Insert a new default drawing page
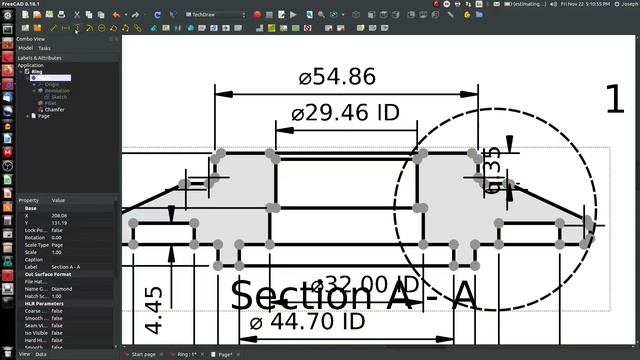Image resolution: width=640 pixels, height=360 pixels. pos(25,28)
